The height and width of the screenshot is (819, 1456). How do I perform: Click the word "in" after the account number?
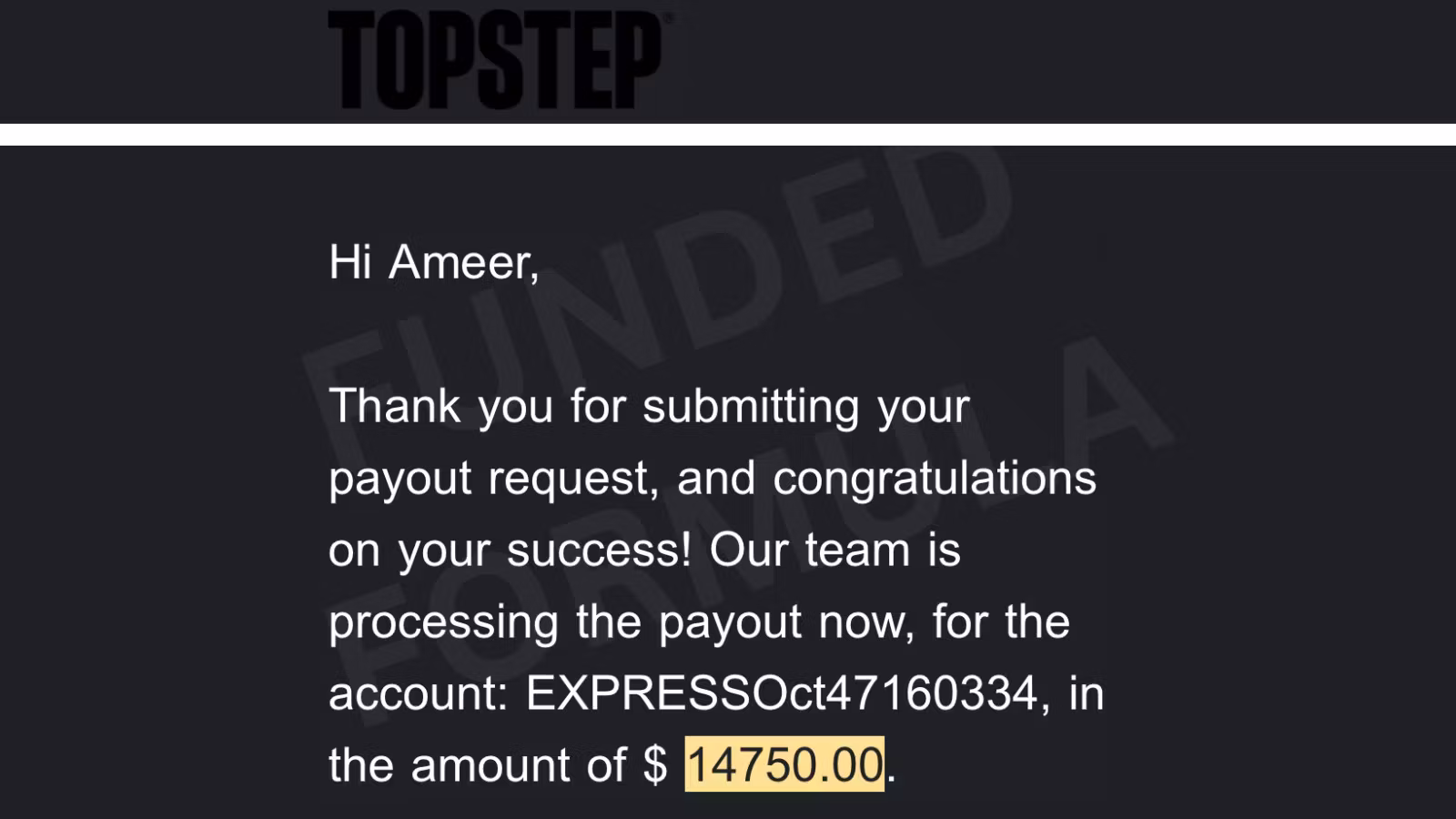pos(1087,693)
